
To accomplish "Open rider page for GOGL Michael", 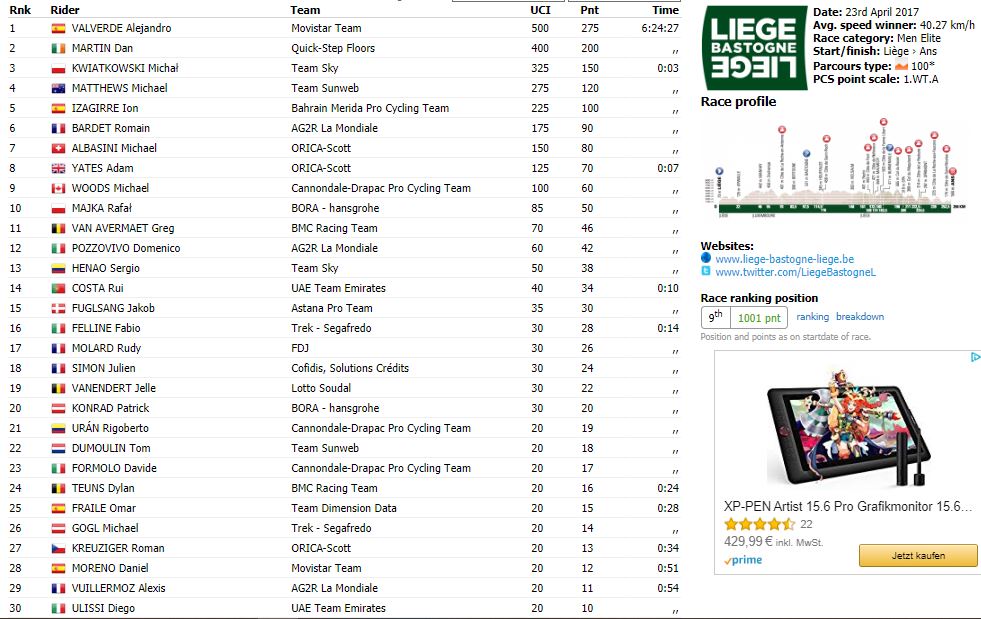I will (x=105, y=528).
